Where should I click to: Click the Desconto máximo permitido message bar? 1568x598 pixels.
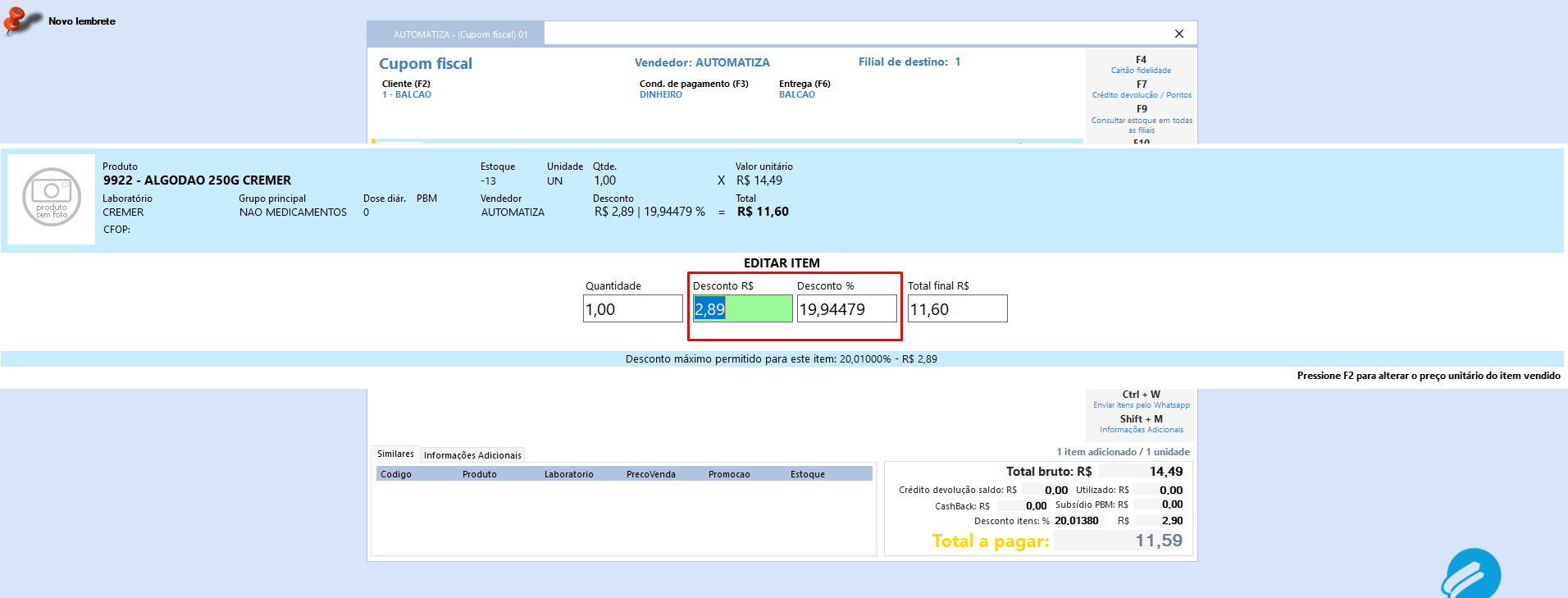782,359
